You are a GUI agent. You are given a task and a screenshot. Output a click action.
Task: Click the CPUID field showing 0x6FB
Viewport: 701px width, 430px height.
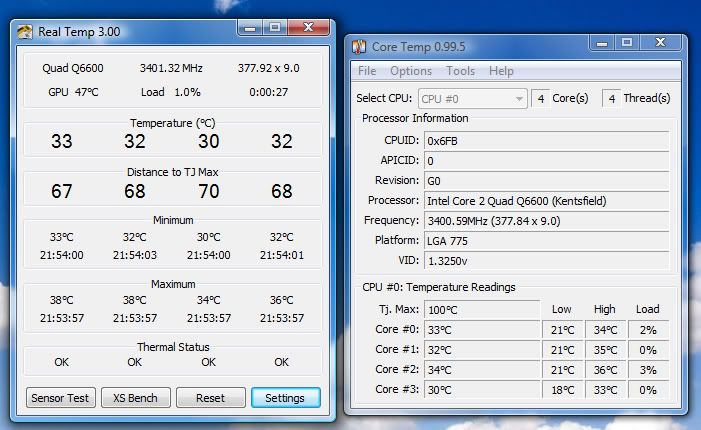tap(546, 141)
